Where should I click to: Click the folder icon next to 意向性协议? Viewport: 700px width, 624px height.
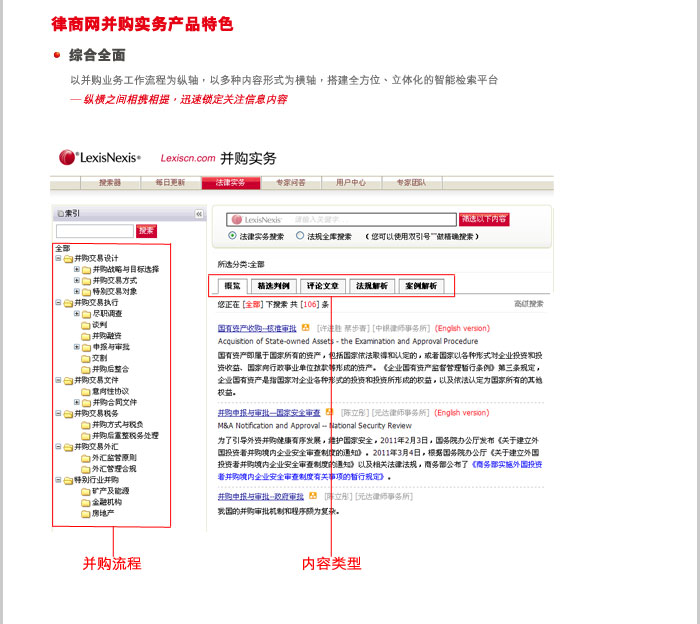point(86,391)
